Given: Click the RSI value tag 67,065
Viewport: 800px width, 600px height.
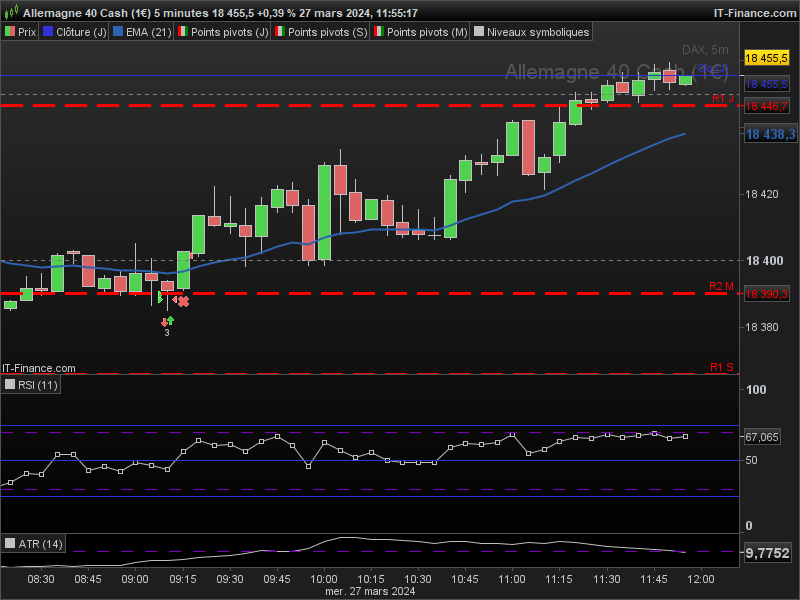Looking at the screenshot, I should 762,437.
